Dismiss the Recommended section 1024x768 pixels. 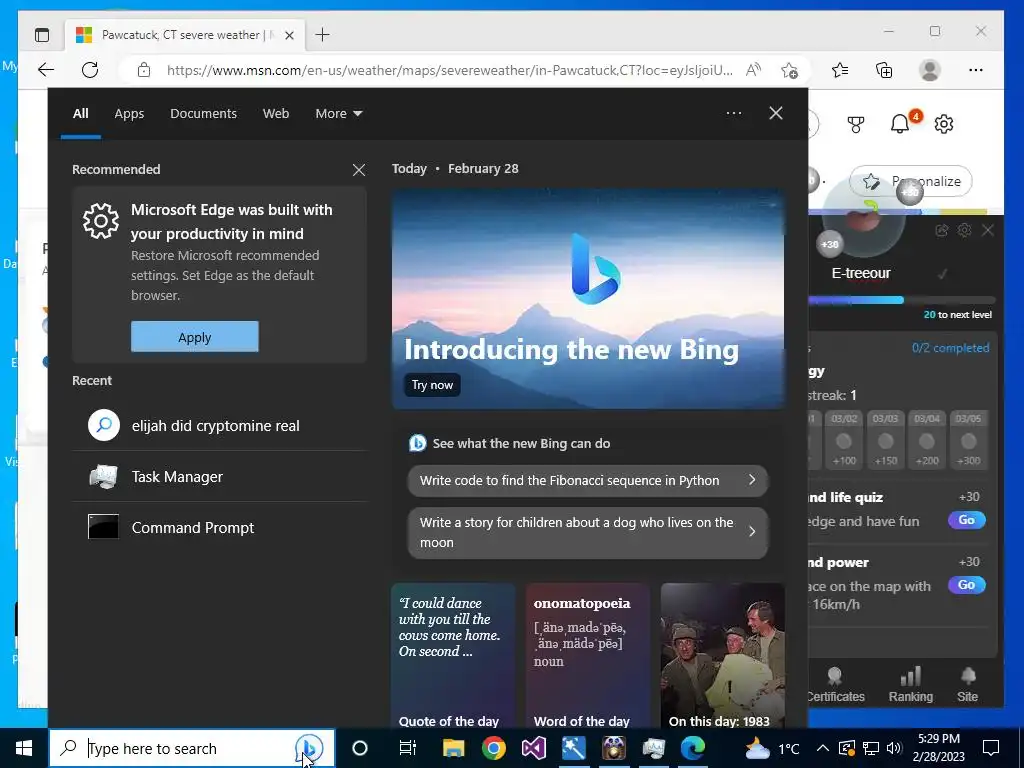359,170
